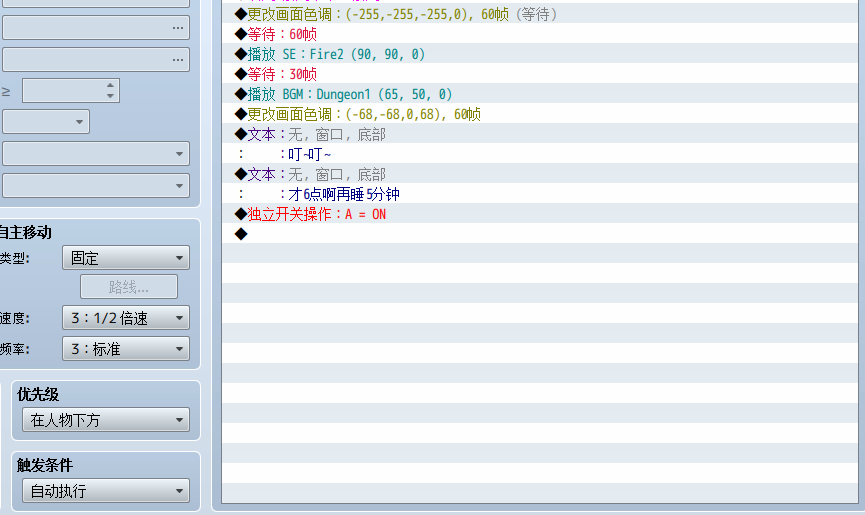Viewport: 865px width, 515px height.
Task: Click the down arrow of the ≥ number spinner
Action: pyautogui.click(x=110, y=96)
